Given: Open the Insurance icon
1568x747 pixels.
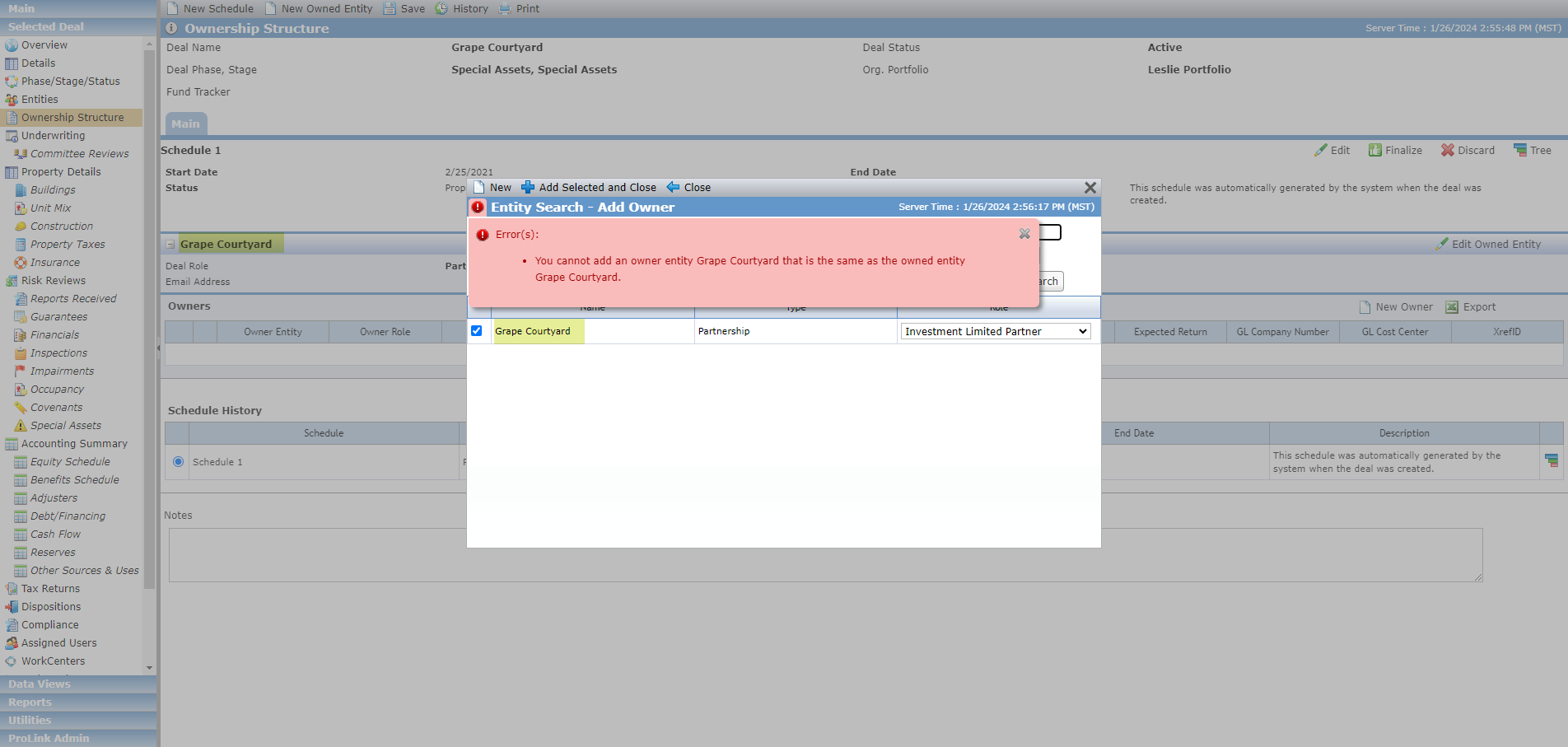Looking at the screenshot, I should point(21,263).
